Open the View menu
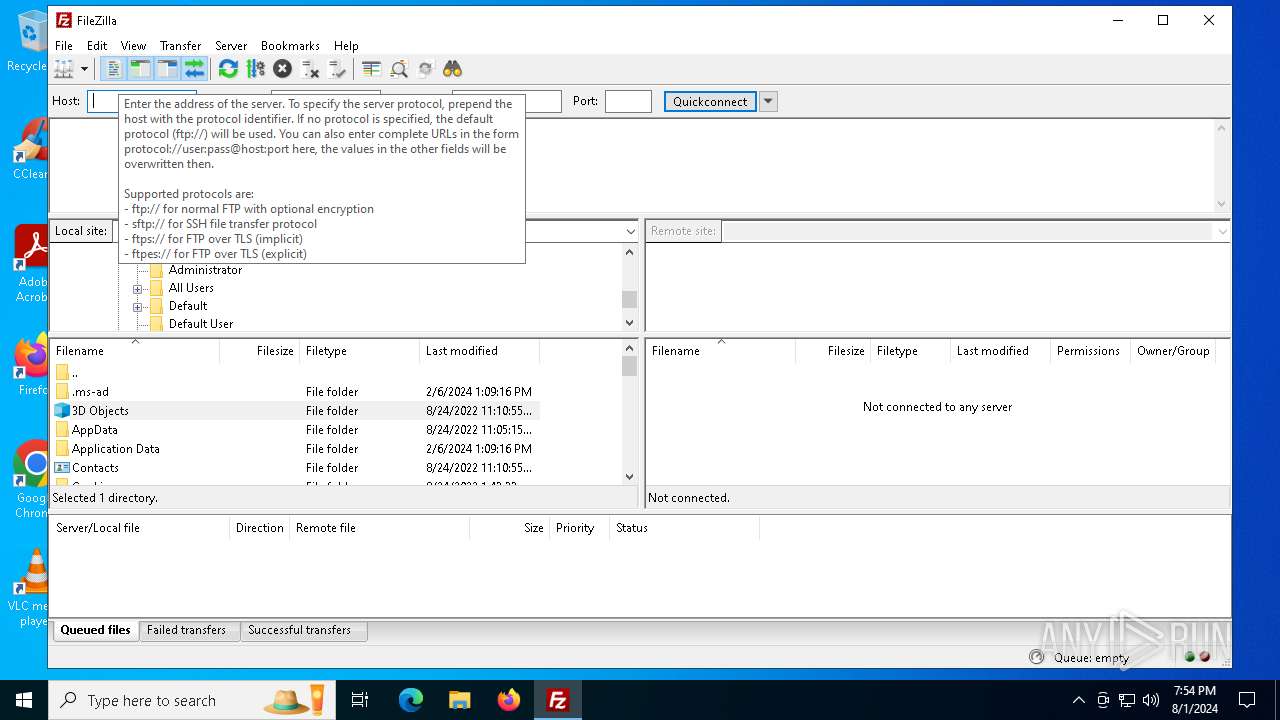Viewport: 1280px width, 720px height. coord(133,46)
